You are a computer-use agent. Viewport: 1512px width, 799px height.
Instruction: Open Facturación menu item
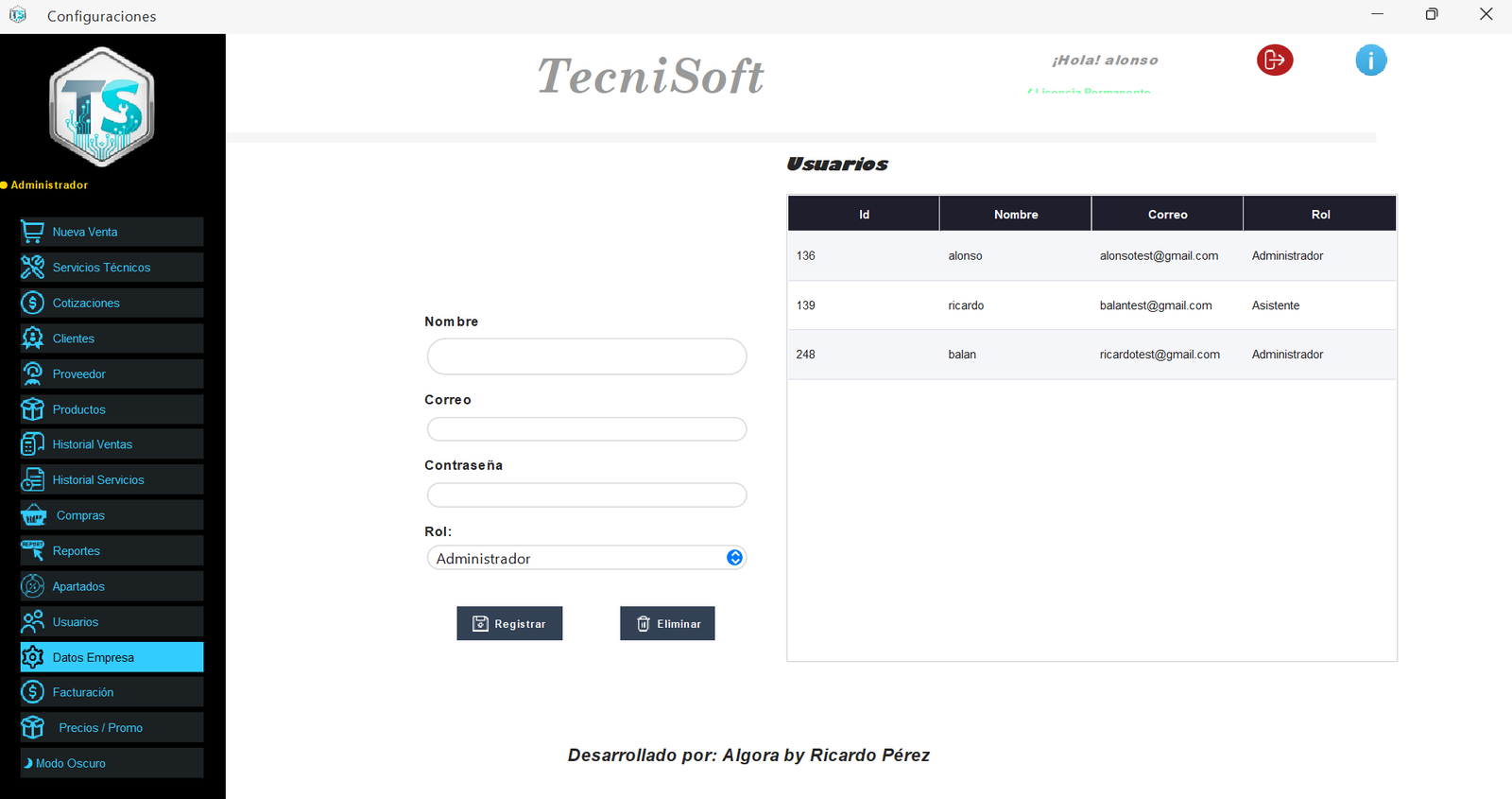pyautogui.click(x=112, y=692)
